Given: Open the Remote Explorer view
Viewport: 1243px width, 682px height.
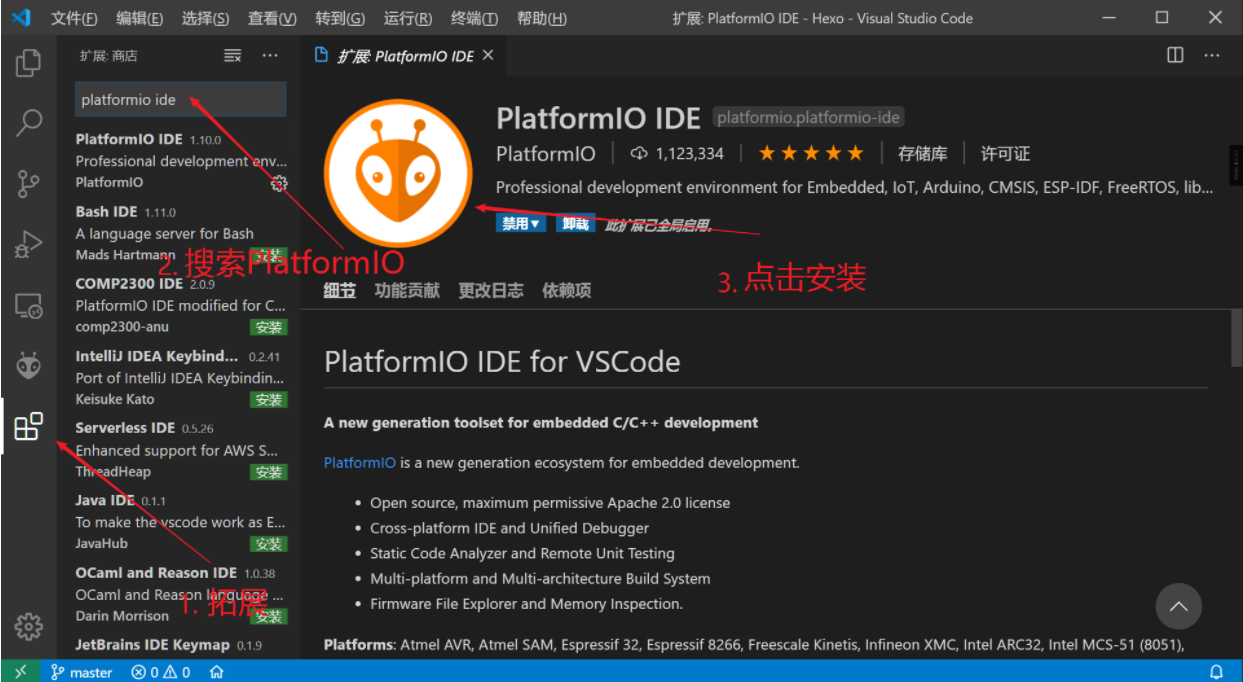Looking at the screenshot, I should (29, 306).
